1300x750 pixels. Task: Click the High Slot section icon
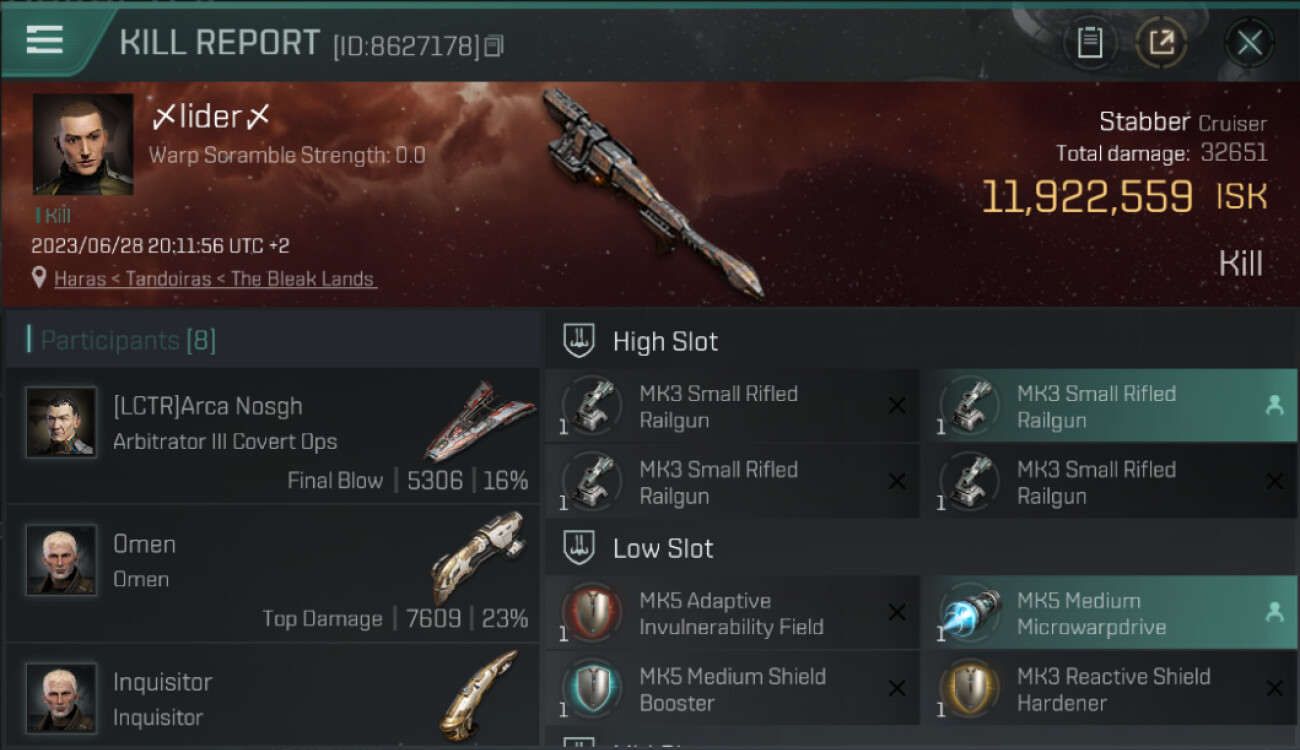[x=579, y=341]
